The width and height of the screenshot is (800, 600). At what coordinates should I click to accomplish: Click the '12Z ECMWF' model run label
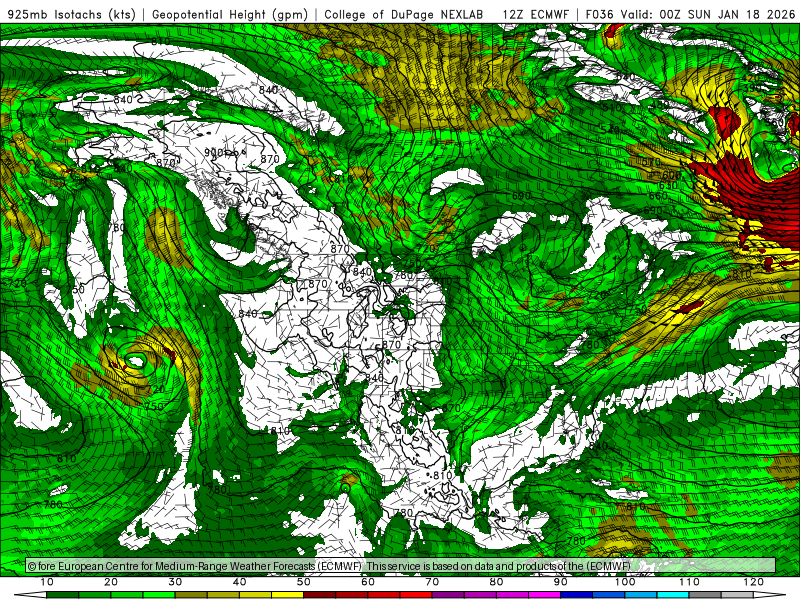[535, 14]
